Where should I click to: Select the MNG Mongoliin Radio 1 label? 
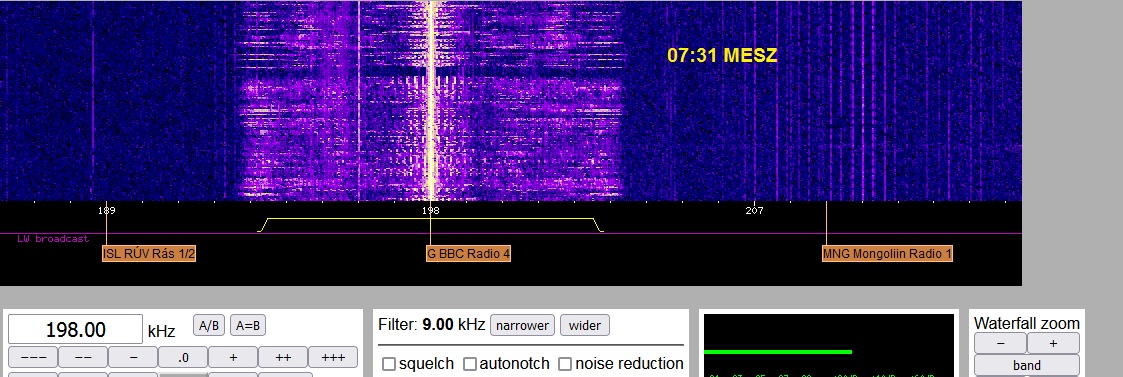point(887,254)
